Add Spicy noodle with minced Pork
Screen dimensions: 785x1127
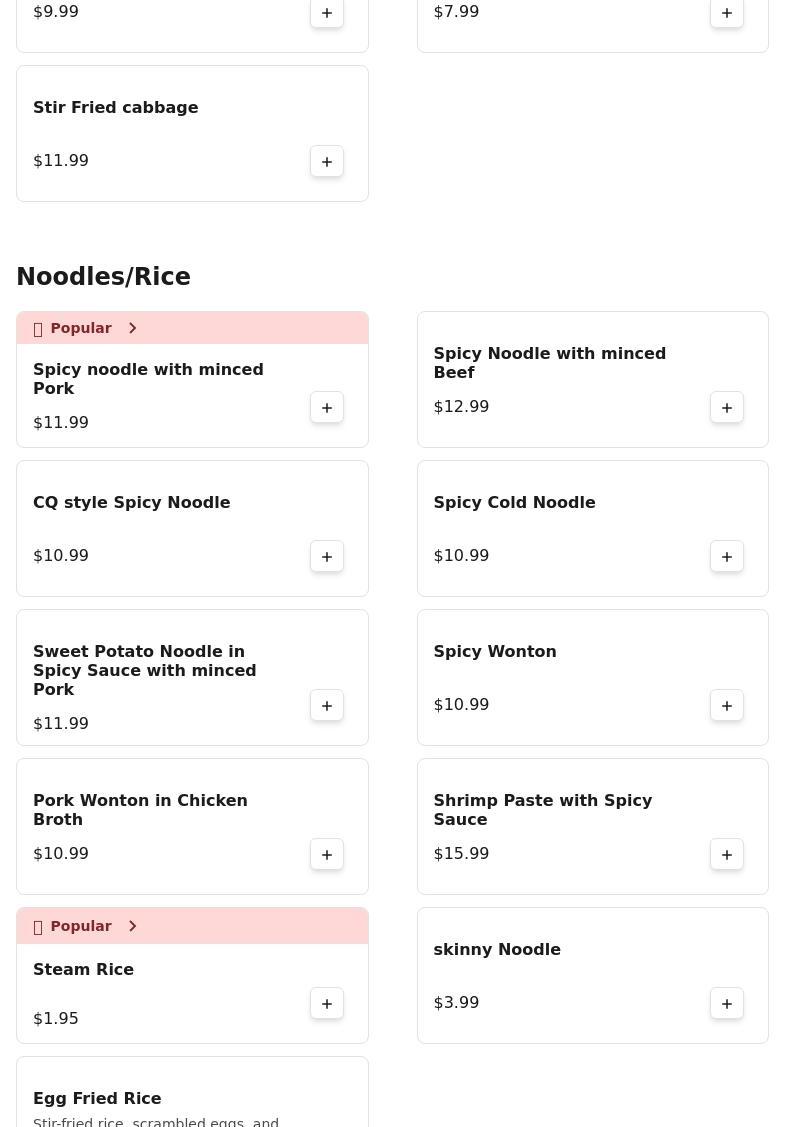click(x=327, y=407)
